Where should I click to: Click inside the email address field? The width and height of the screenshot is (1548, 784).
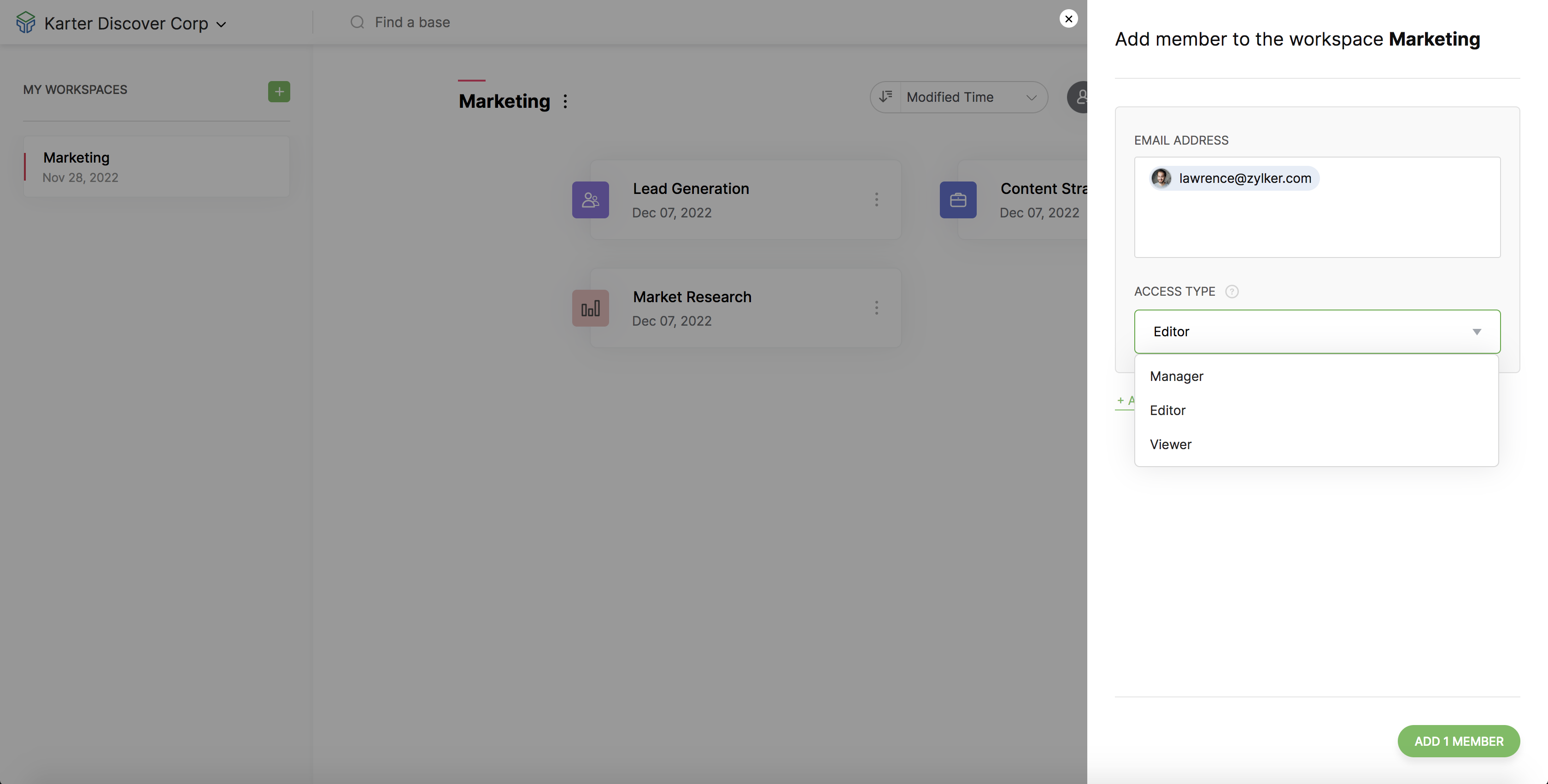click(1316, 222)
